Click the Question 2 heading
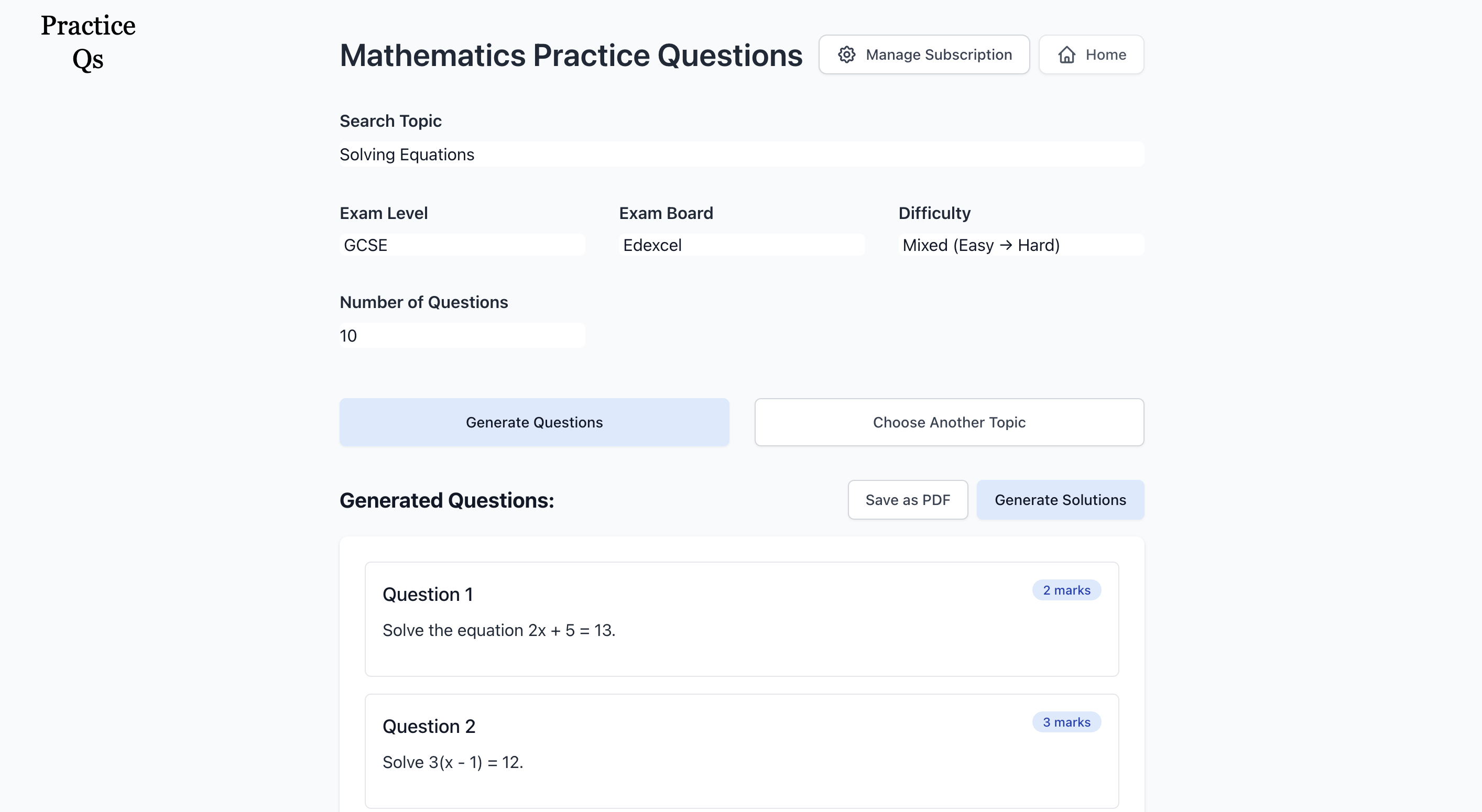This screenshot has height=812, width=1482. (429, 726)
